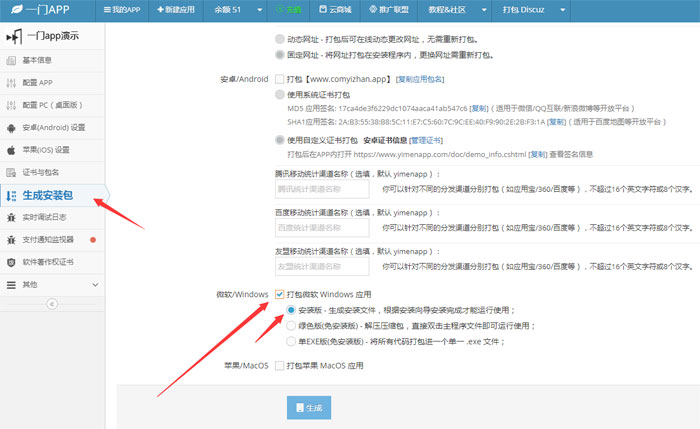Screen dimensions: 700x429
Task: Click the bug icon beside 实时调试日志
Action: click(x=11, y=217)
